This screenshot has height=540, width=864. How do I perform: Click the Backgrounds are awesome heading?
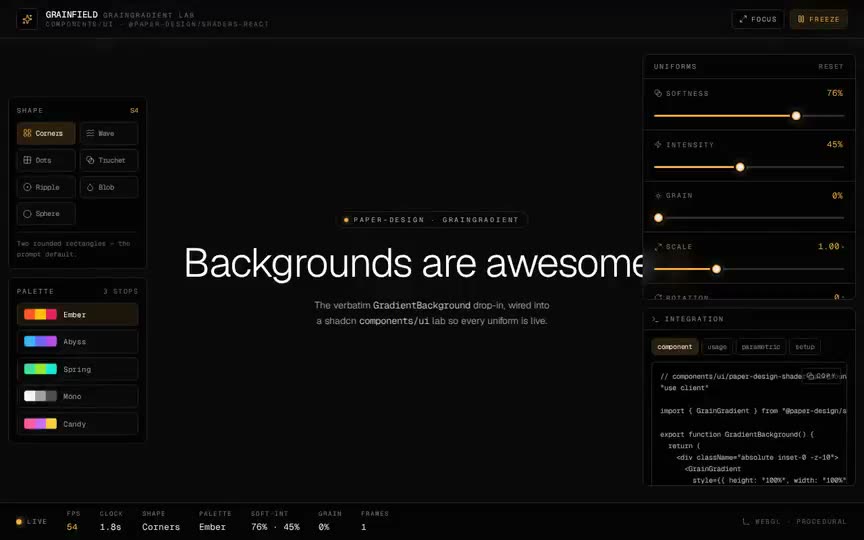pyautogui.click(x=413, y=263)
